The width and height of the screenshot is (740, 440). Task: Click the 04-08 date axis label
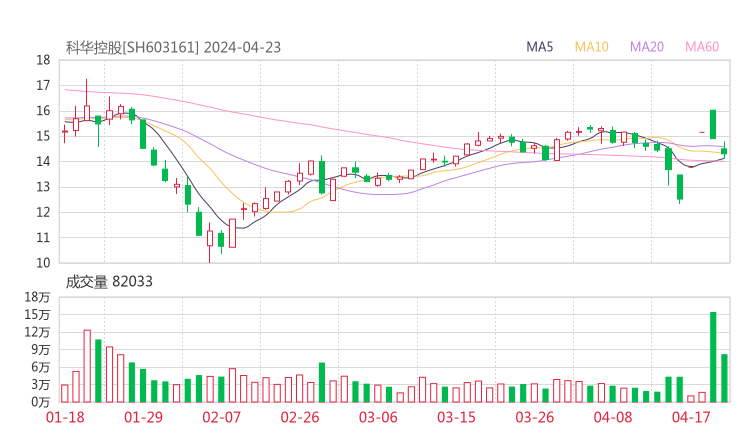[x=613, y=417]
